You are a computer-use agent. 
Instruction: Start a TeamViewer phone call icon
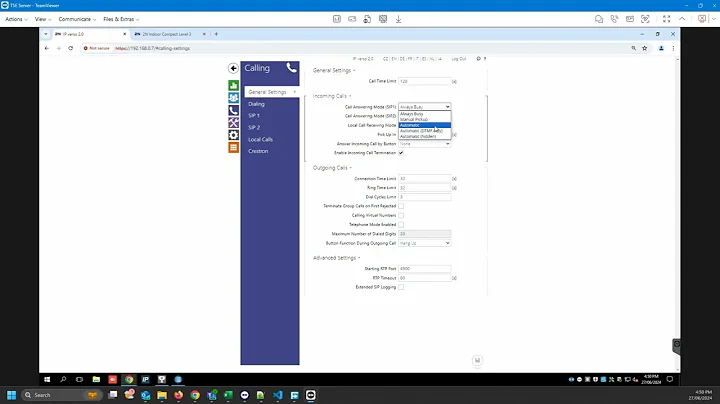click(x=614, y=19)
